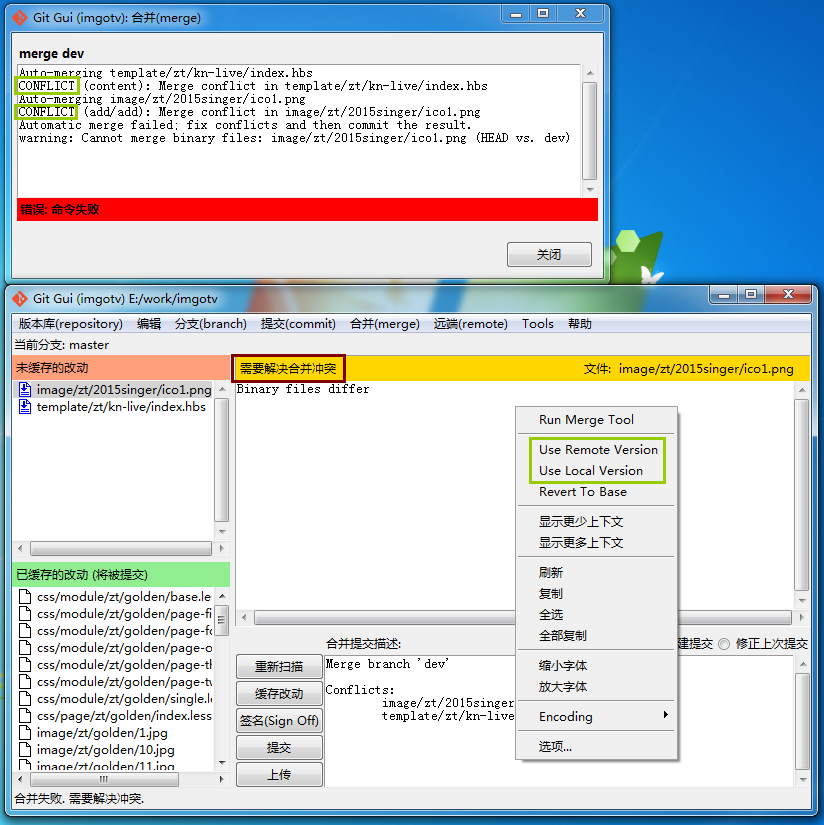Choose Use Local Version from context menu
The image size is (824, 825).
point(591,471)
